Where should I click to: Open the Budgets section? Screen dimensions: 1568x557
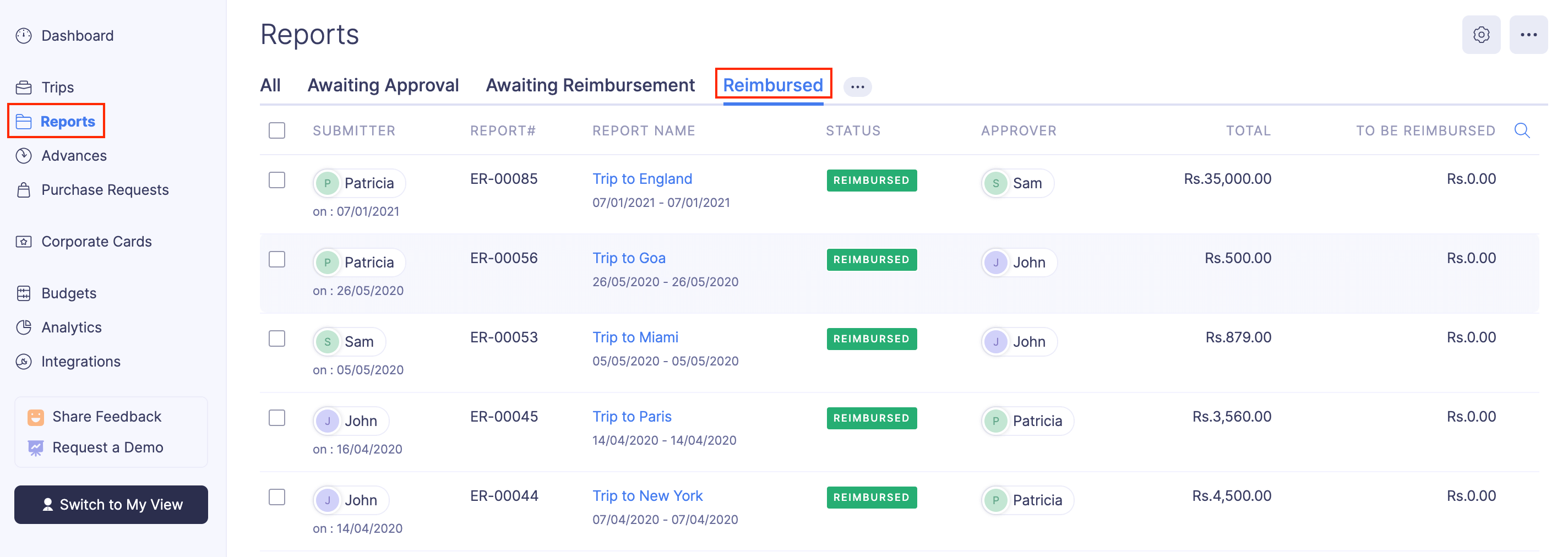point(68,293)
